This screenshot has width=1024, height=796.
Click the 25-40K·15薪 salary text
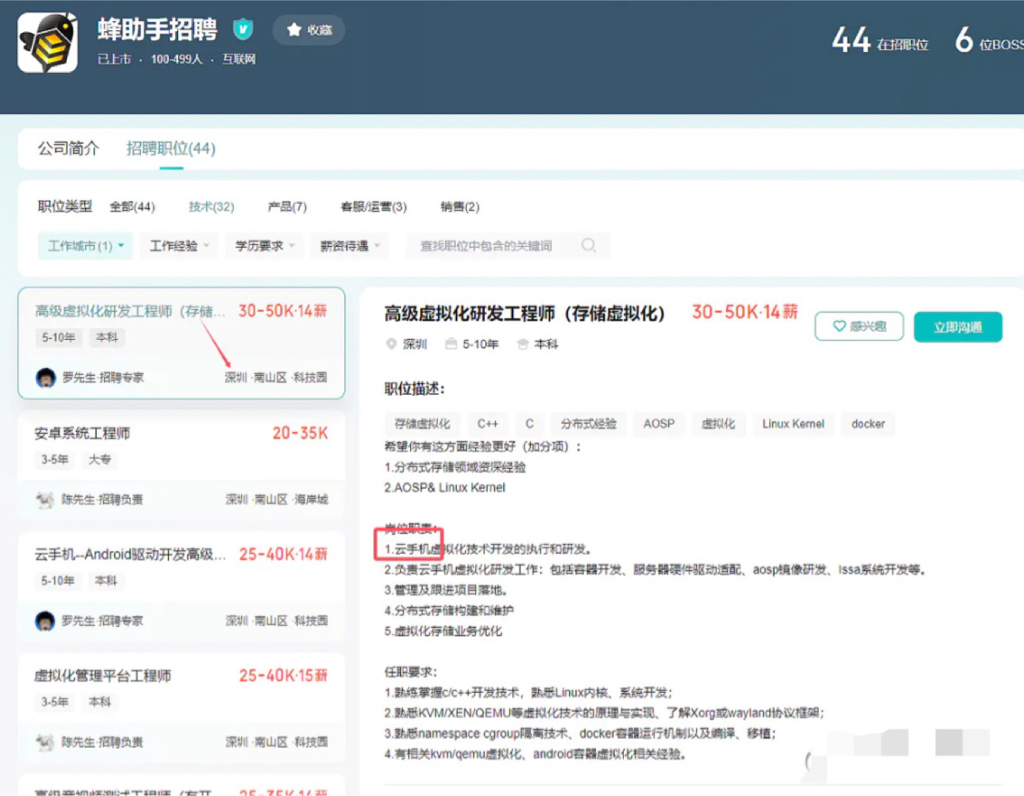pyautogui.click(x=283, y=676)
